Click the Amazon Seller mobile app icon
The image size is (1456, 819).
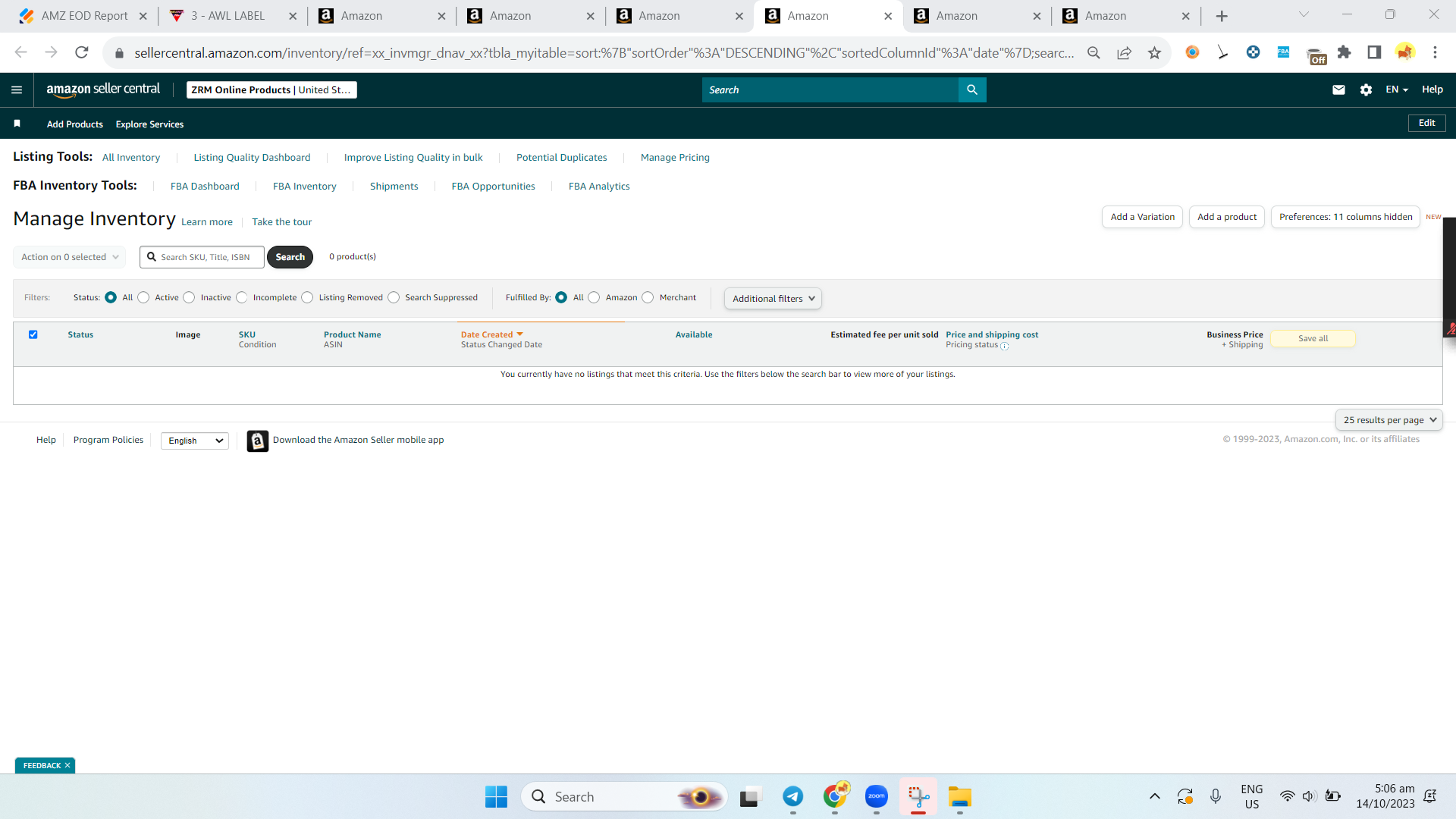click(x=258, y=441)
